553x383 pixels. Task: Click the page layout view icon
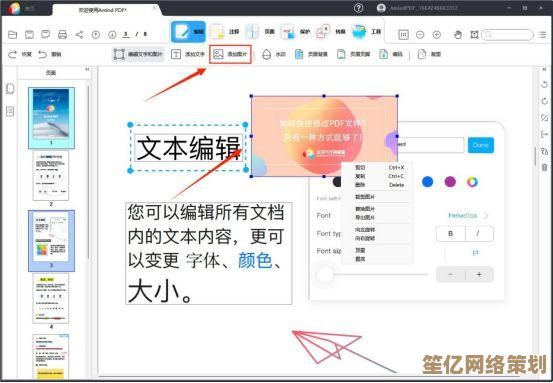(403, 35)
